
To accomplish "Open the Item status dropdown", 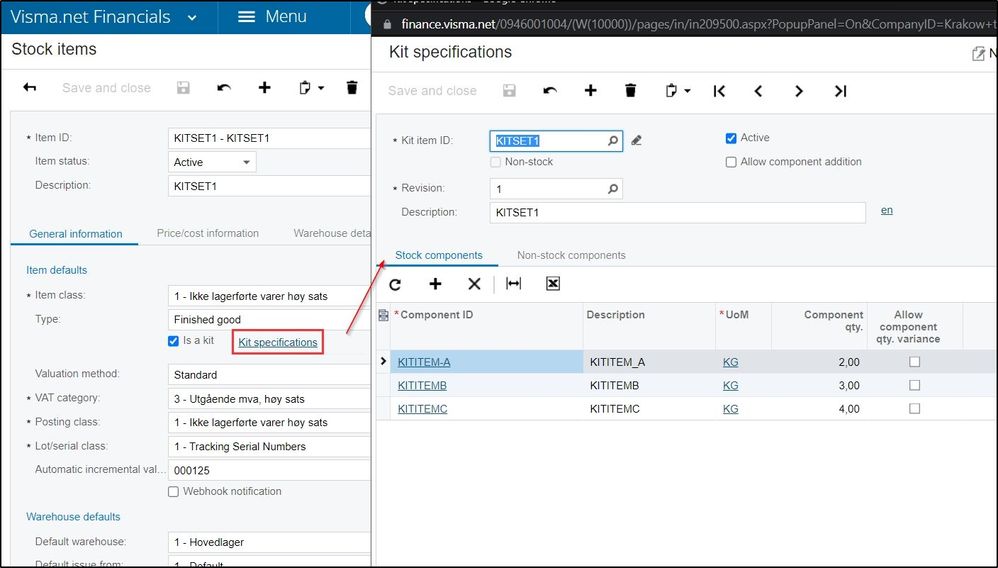I will click(x=245, y=162).
